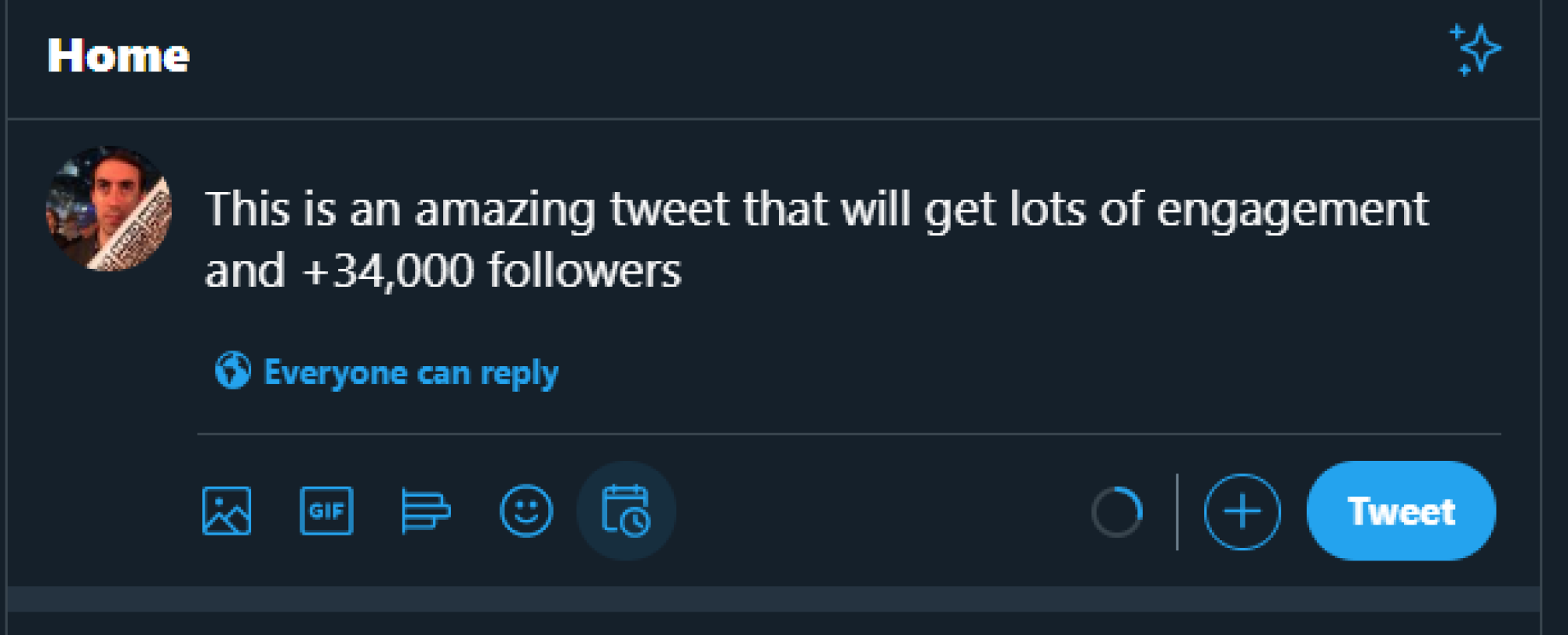Click the number +34,000 in the tweet
The height and width of the screenshot is (635, 1568).
pos(387,271)
